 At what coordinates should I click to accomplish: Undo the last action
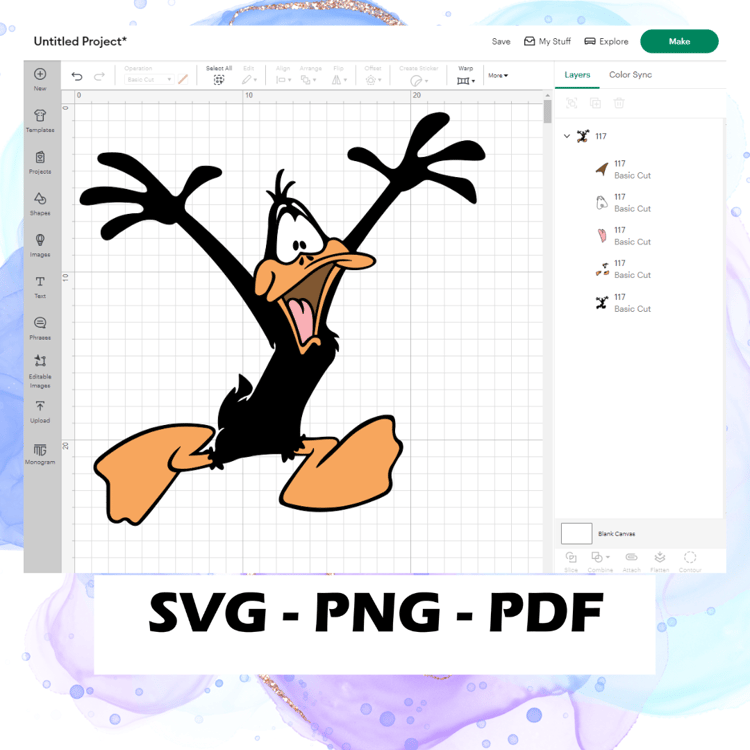point(77,77)
